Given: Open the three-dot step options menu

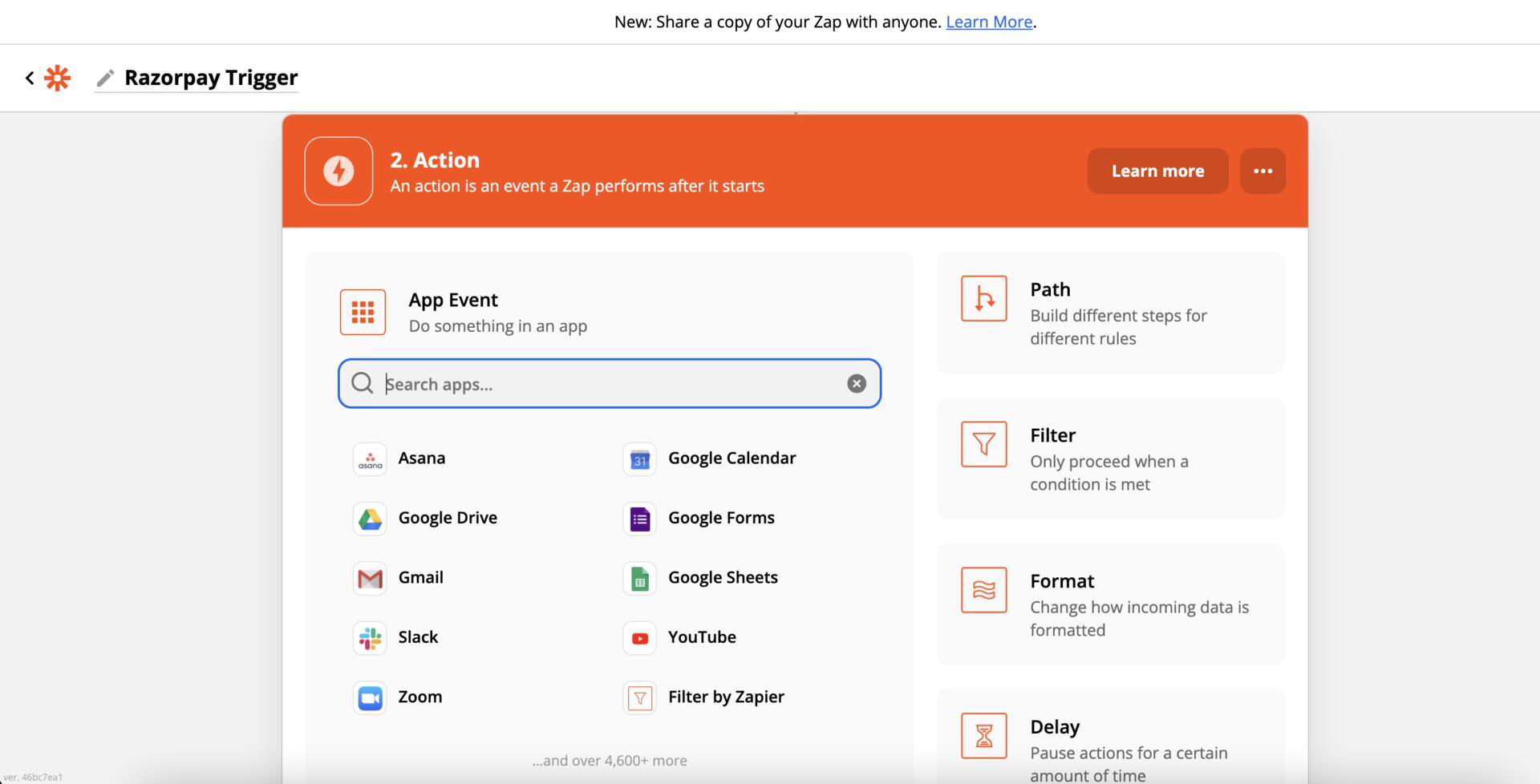Looking at the screenshot, I should 1262,171.
